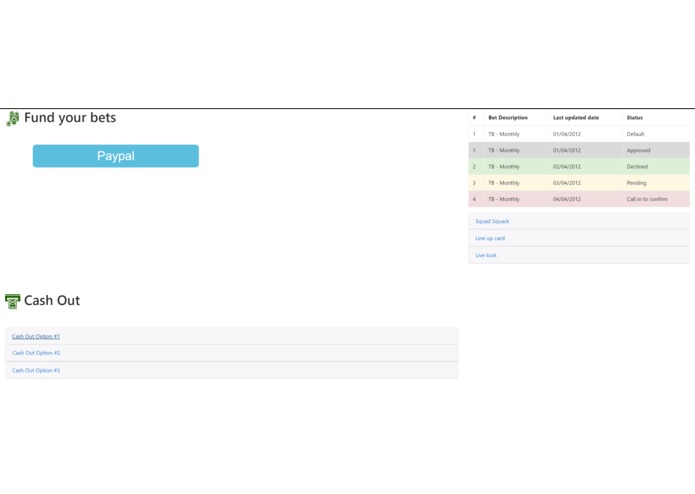The width and height of the screenshot is (695, 494).
Task: Open the Line up card link
Action: click(x=490, y=238)
